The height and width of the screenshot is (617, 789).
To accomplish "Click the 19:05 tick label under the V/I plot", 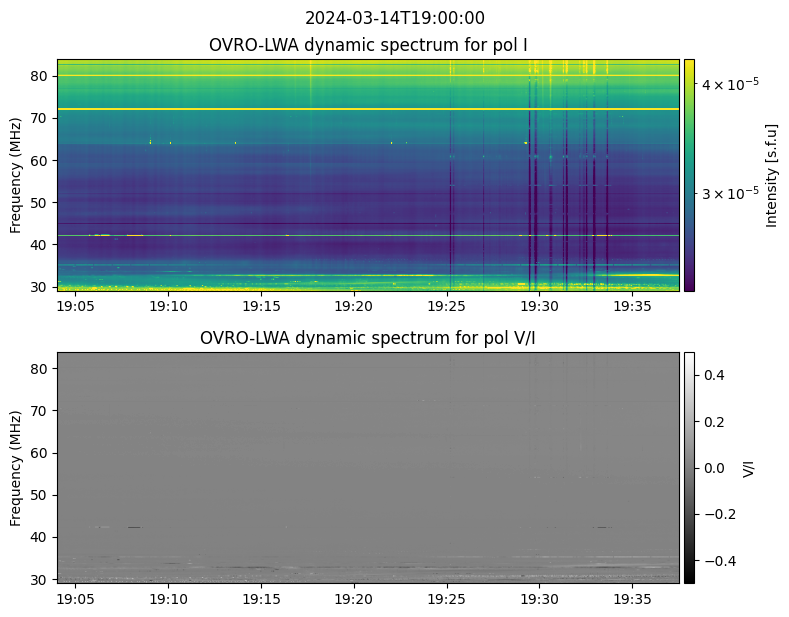I will point(75,599).
